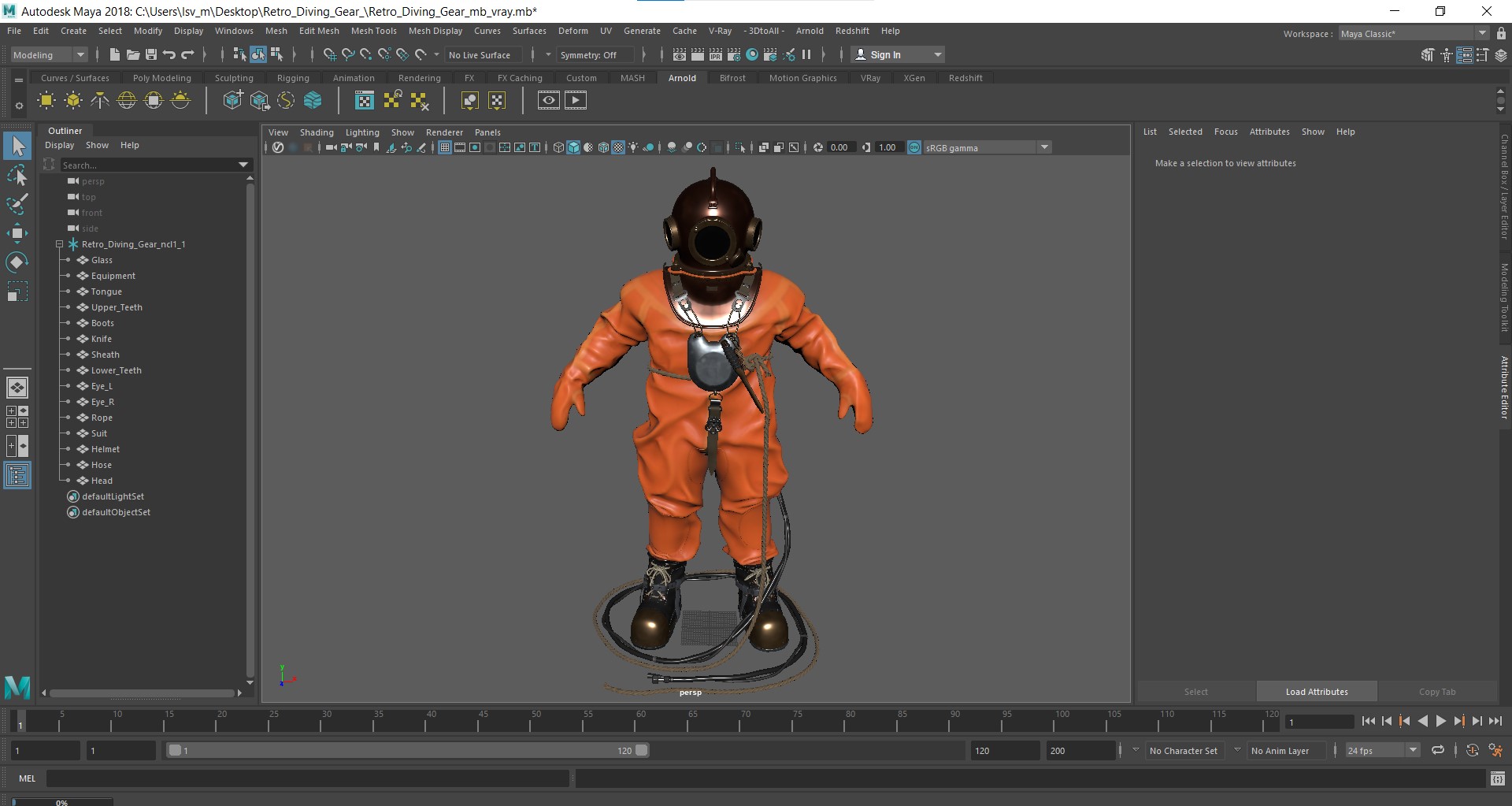Click the playback range slider bar
Viewport: 1512px width, 806px height.
(408, 751)
